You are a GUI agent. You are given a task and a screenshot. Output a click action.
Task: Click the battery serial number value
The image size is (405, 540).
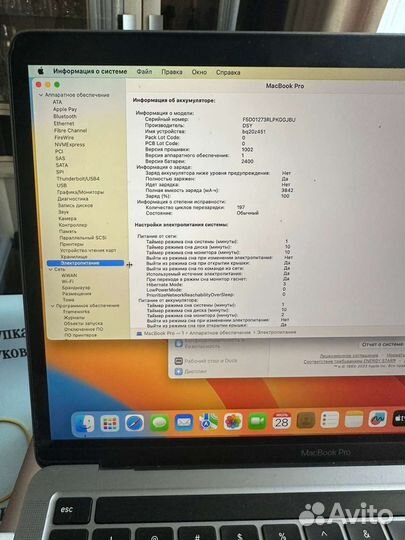pyautogui.click(x=269, y=120)
